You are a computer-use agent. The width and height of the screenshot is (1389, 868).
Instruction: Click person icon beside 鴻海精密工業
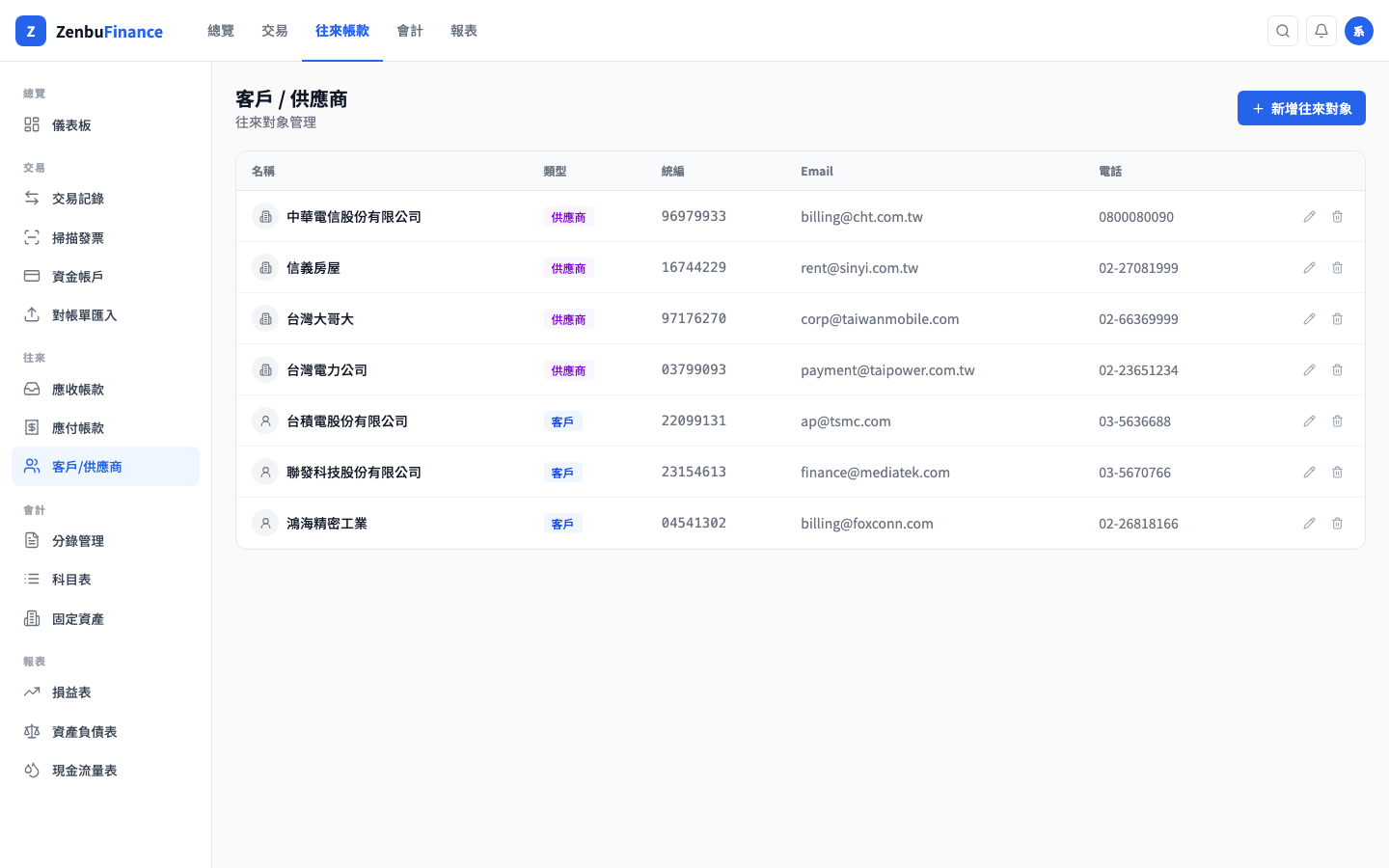pyautogui.click(x=265, y=524)
